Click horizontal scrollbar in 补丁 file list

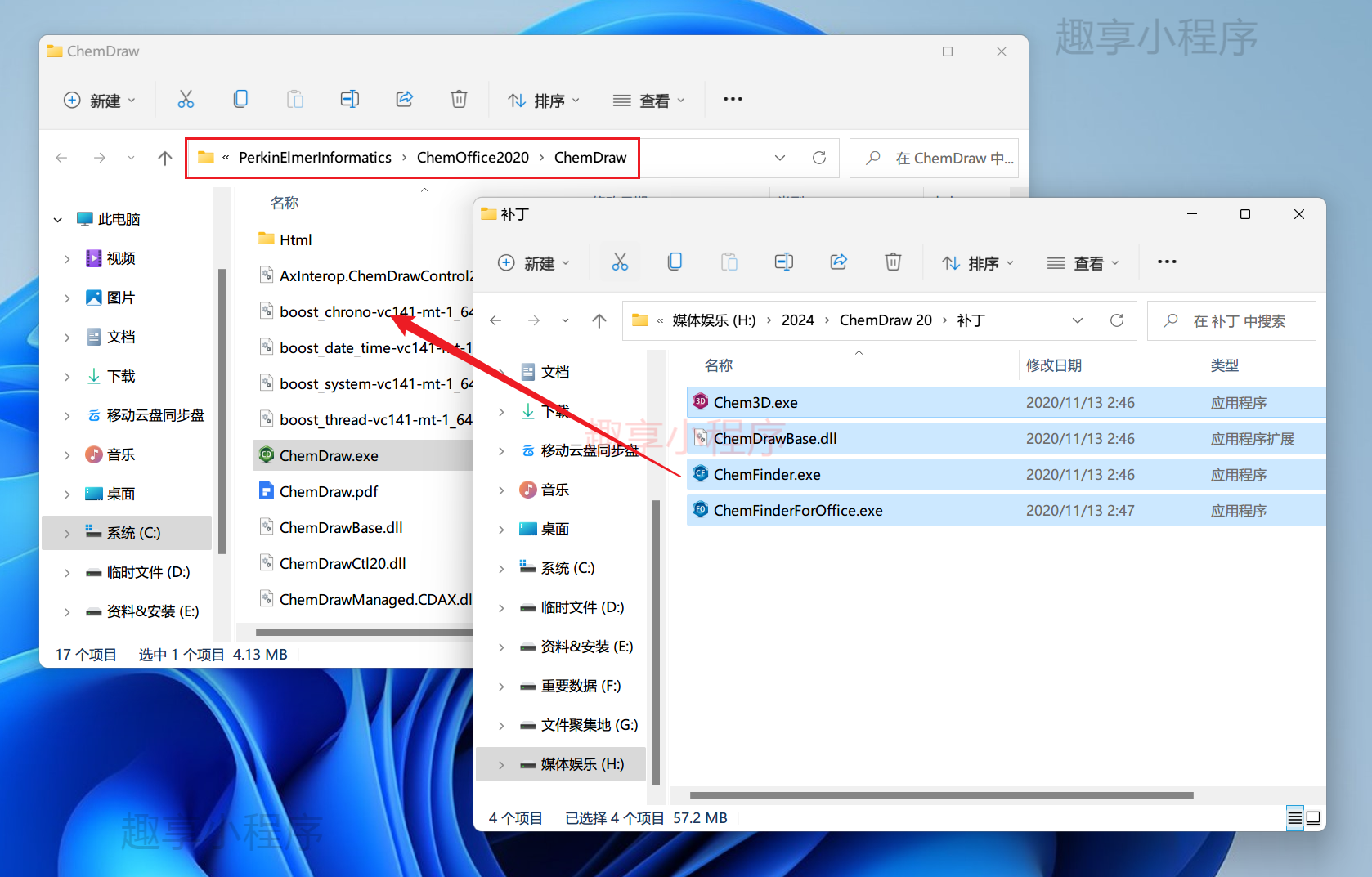(941, 795)
